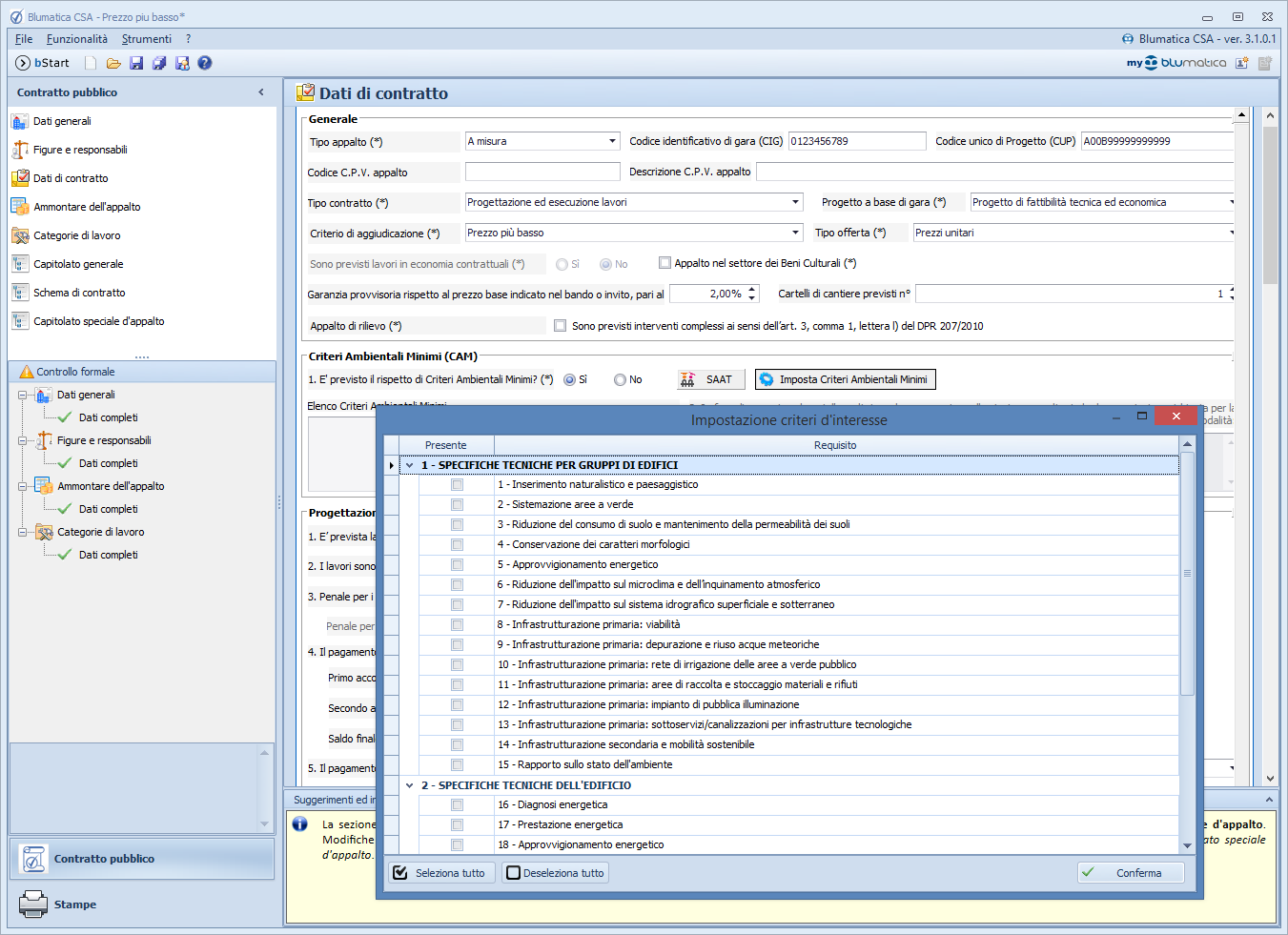
Task: Check Diagnosi energetica row 16
Action: [457, 805]
